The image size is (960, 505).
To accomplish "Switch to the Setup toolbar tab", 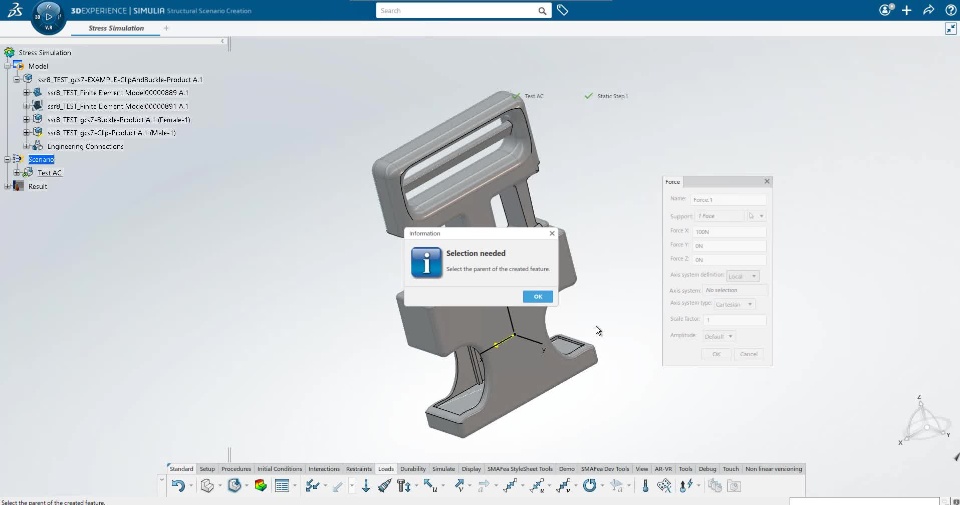I will 207,469.
